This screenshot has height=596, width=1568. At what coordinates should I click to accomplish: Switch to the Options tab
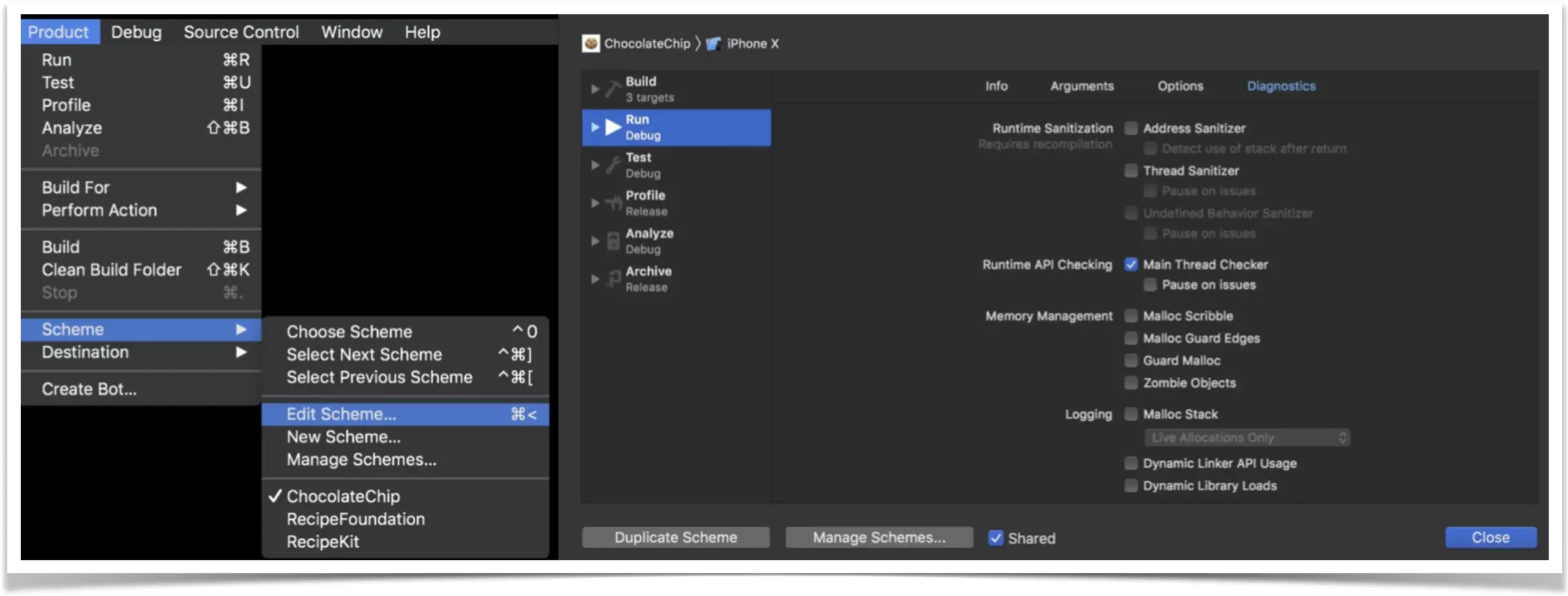click(x=1180, y=86)
